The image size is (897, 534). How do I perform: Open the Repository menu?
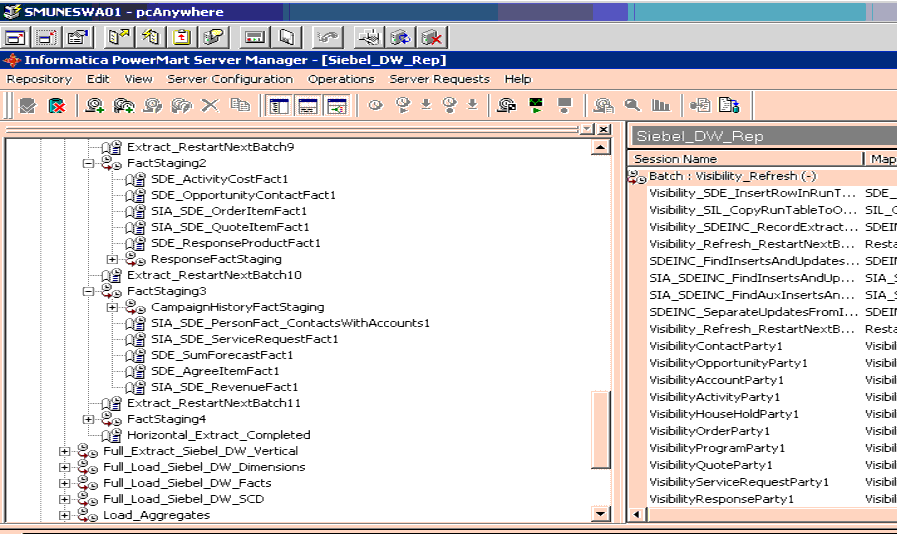[x=39, y=79]
